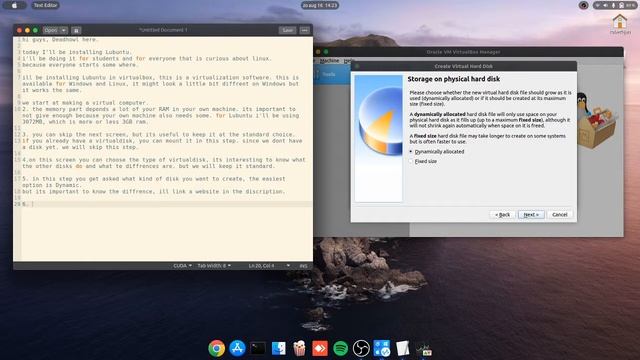Expand the Open recent files dropdown arrow

[x=64, y=30]
